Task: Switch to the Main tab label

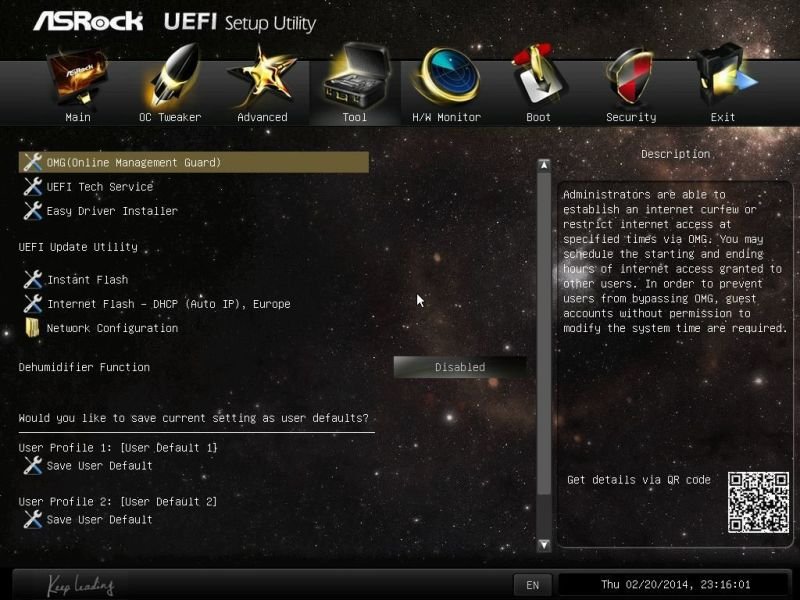Action: pyautogui.click(x=78, y=117)
